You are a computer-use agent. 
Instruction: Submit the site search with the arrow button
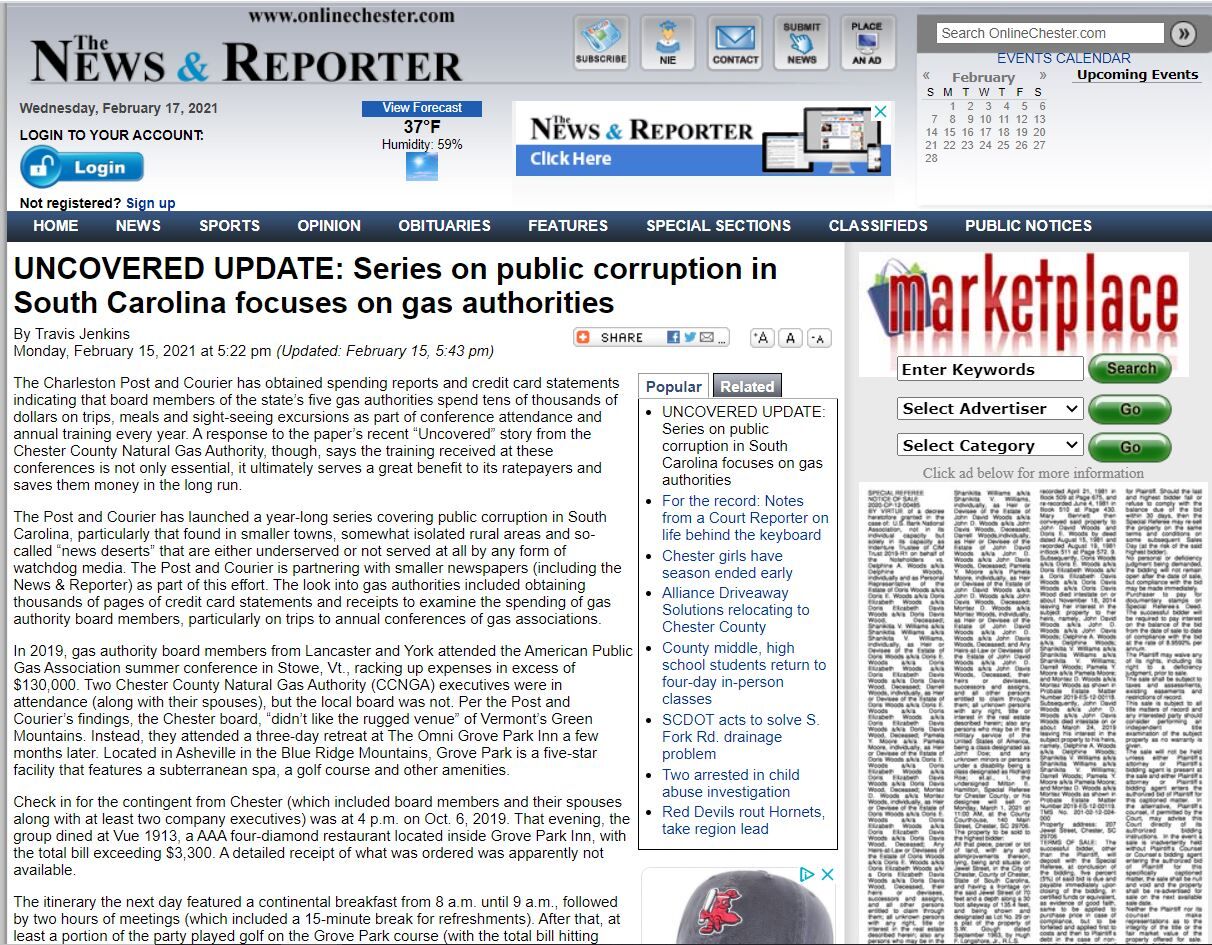coord(1183,33)
